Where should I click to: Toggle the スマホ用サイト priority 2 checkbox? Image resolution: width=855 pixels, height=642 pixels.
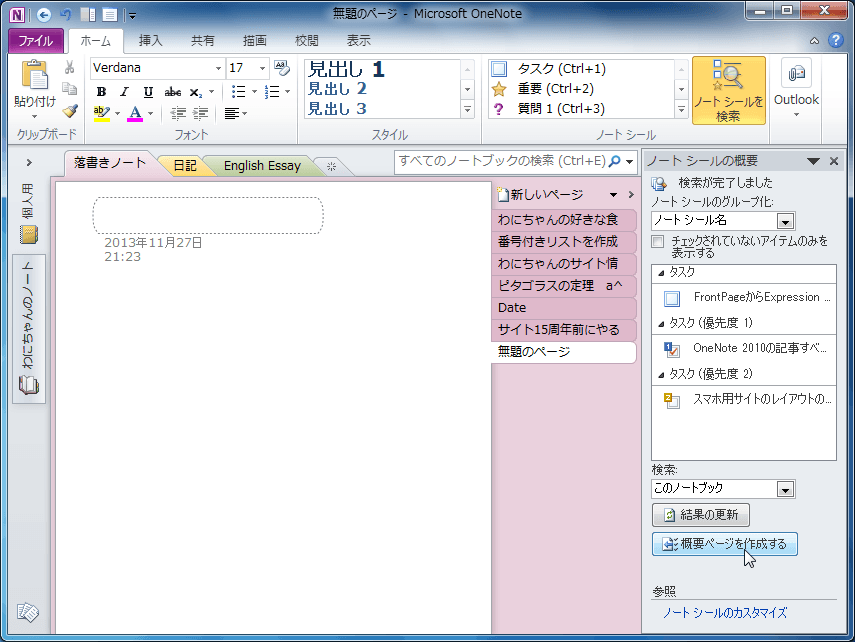coord(671,400)
